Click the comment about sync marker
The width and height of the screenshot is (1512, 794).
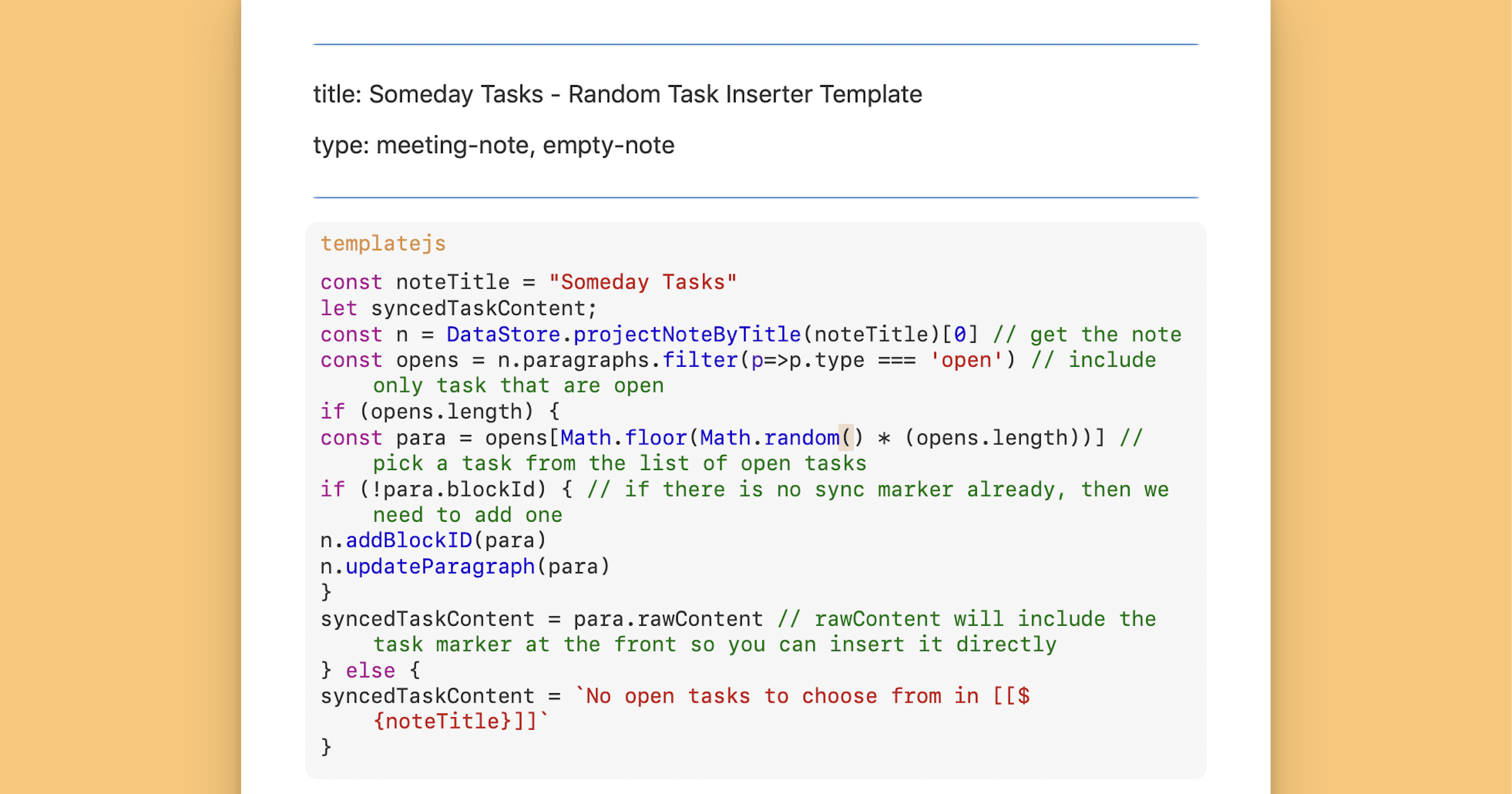point(882,488)
